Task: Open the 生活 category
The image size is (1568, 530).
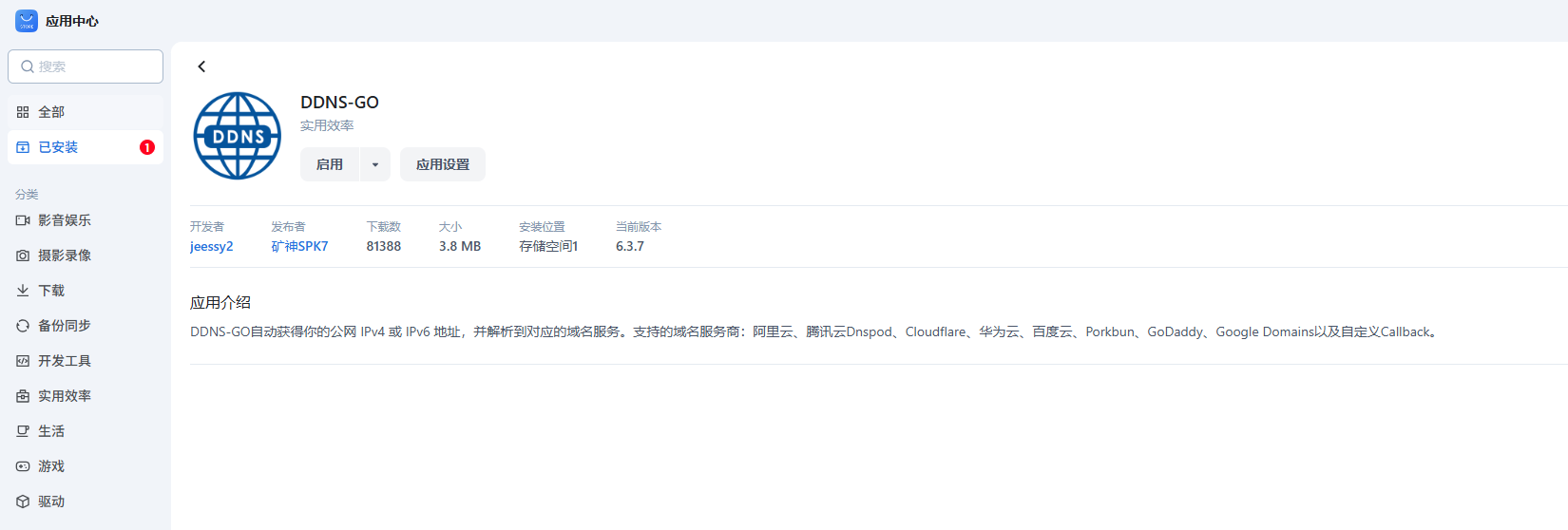Action: (51, 431)
